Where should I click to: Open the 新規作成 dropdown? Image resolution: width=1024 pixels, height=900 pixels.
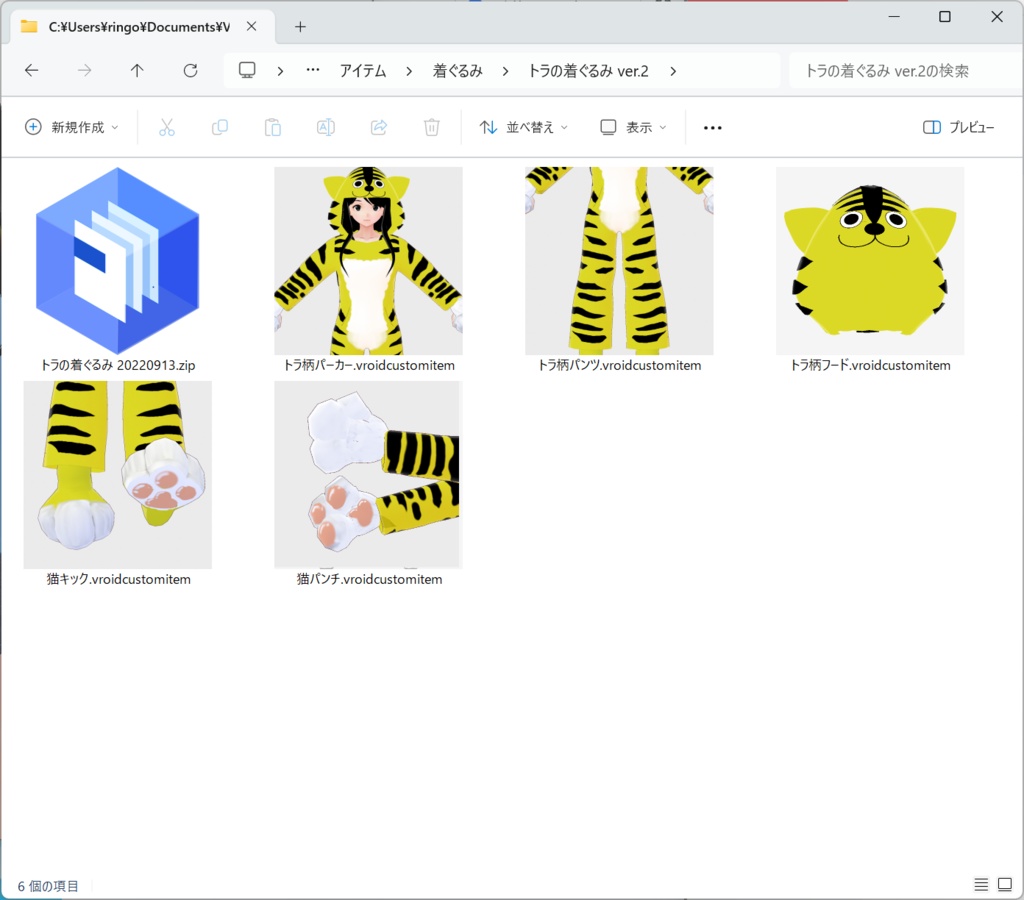(x=68, y=127)
